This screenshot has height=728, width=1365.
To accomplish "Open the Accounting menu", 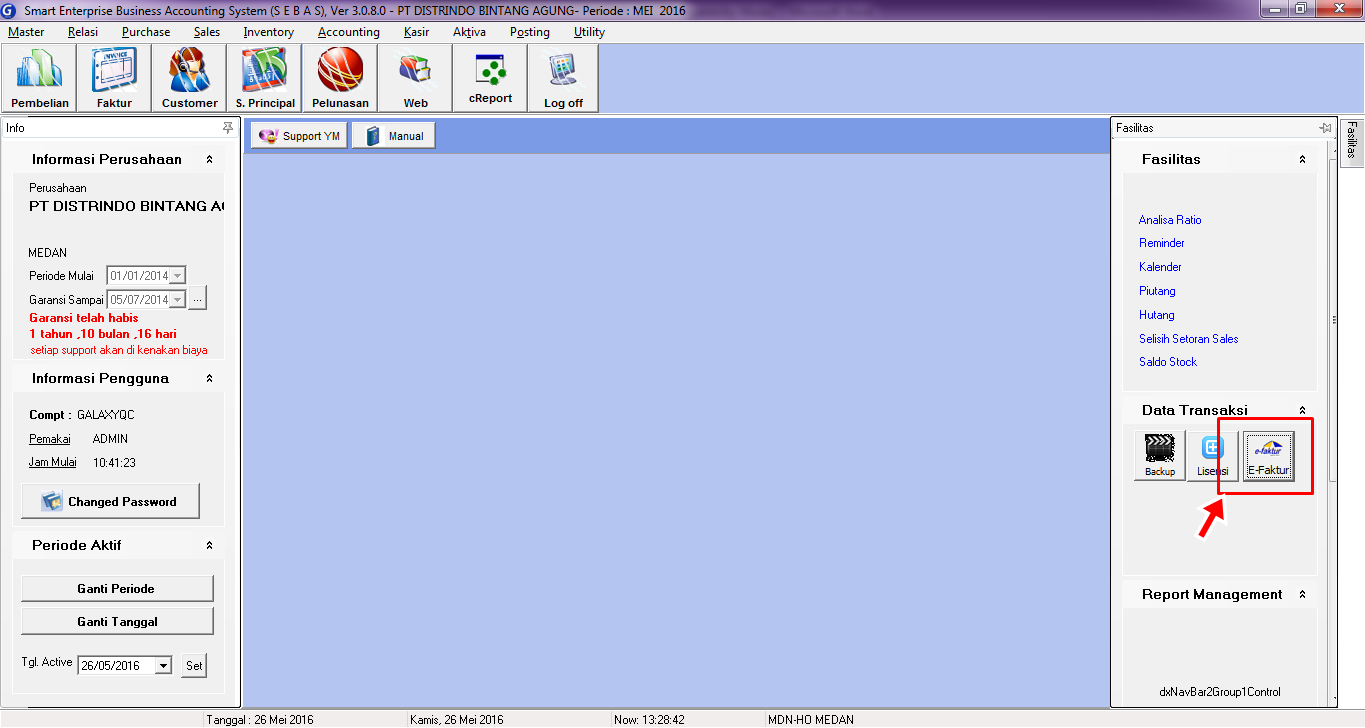I will (348, 32).
